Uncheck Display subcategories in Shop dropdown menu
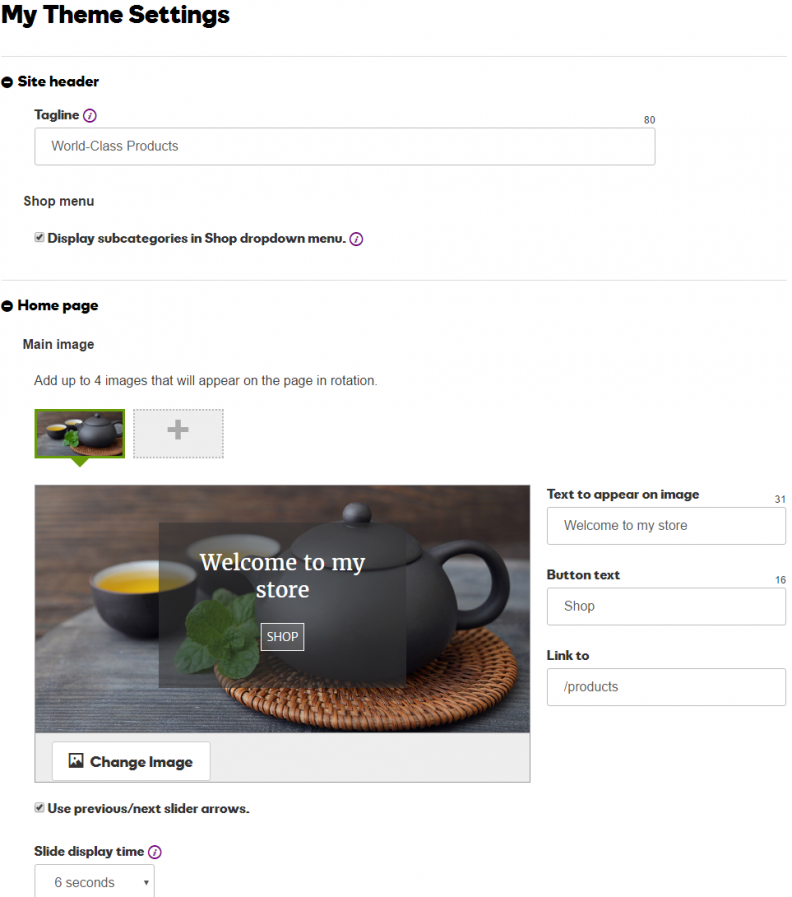 (x=39, y=237)
